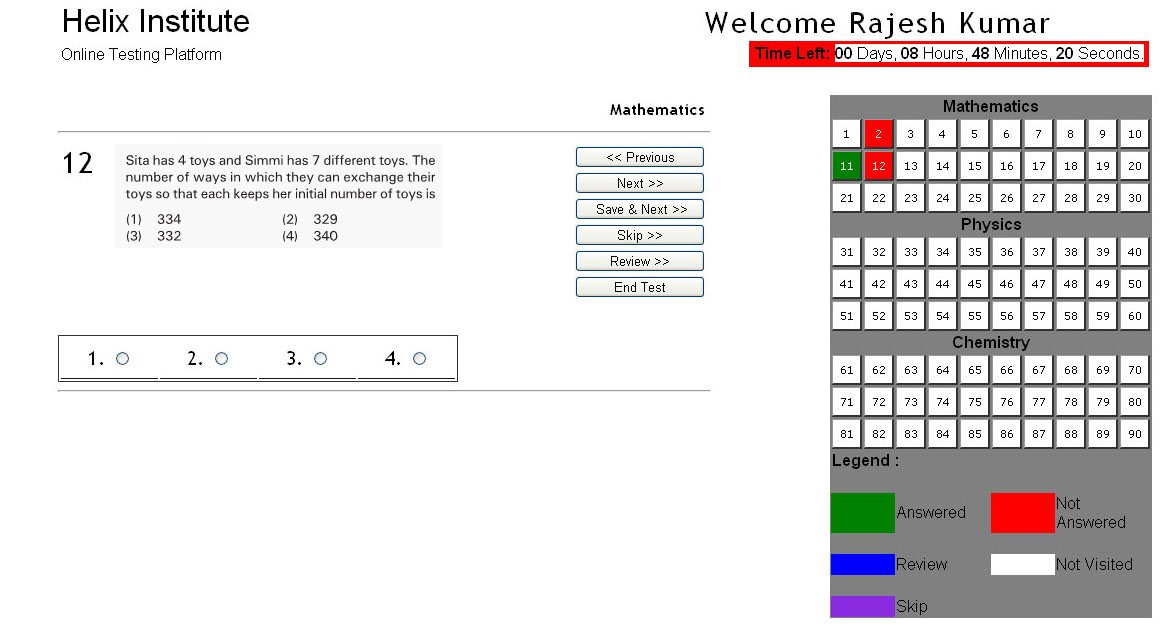Open Chemistry question 90
The width and height of the screenshot is (1174, 644).
1134,434
